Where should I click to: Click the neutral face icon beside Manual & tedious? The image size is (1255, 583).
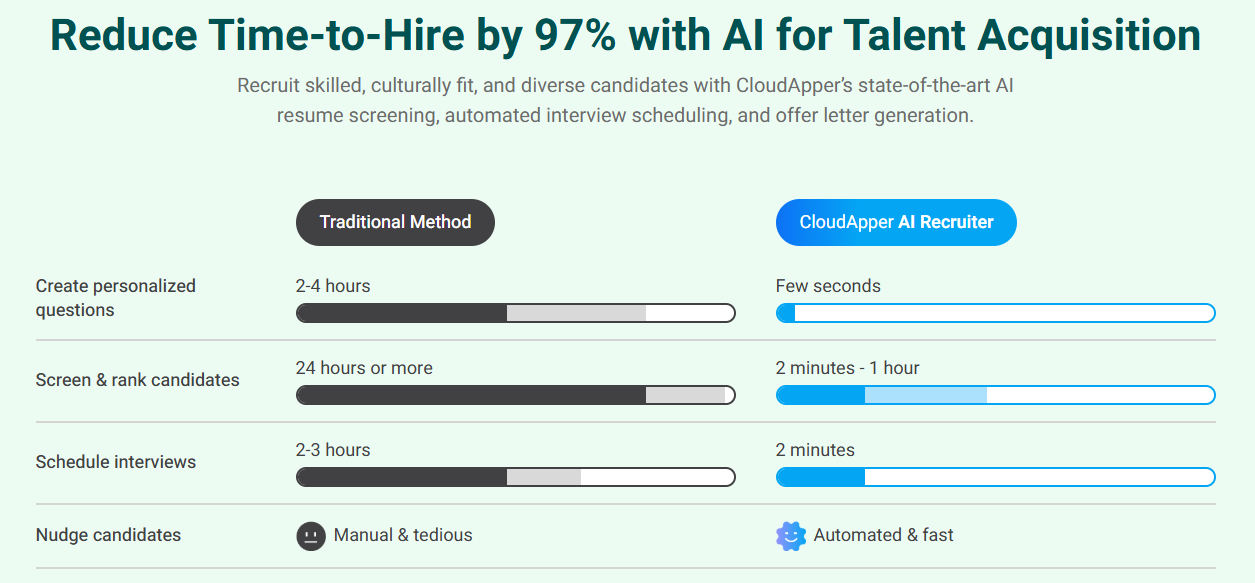tap(311, 536)
